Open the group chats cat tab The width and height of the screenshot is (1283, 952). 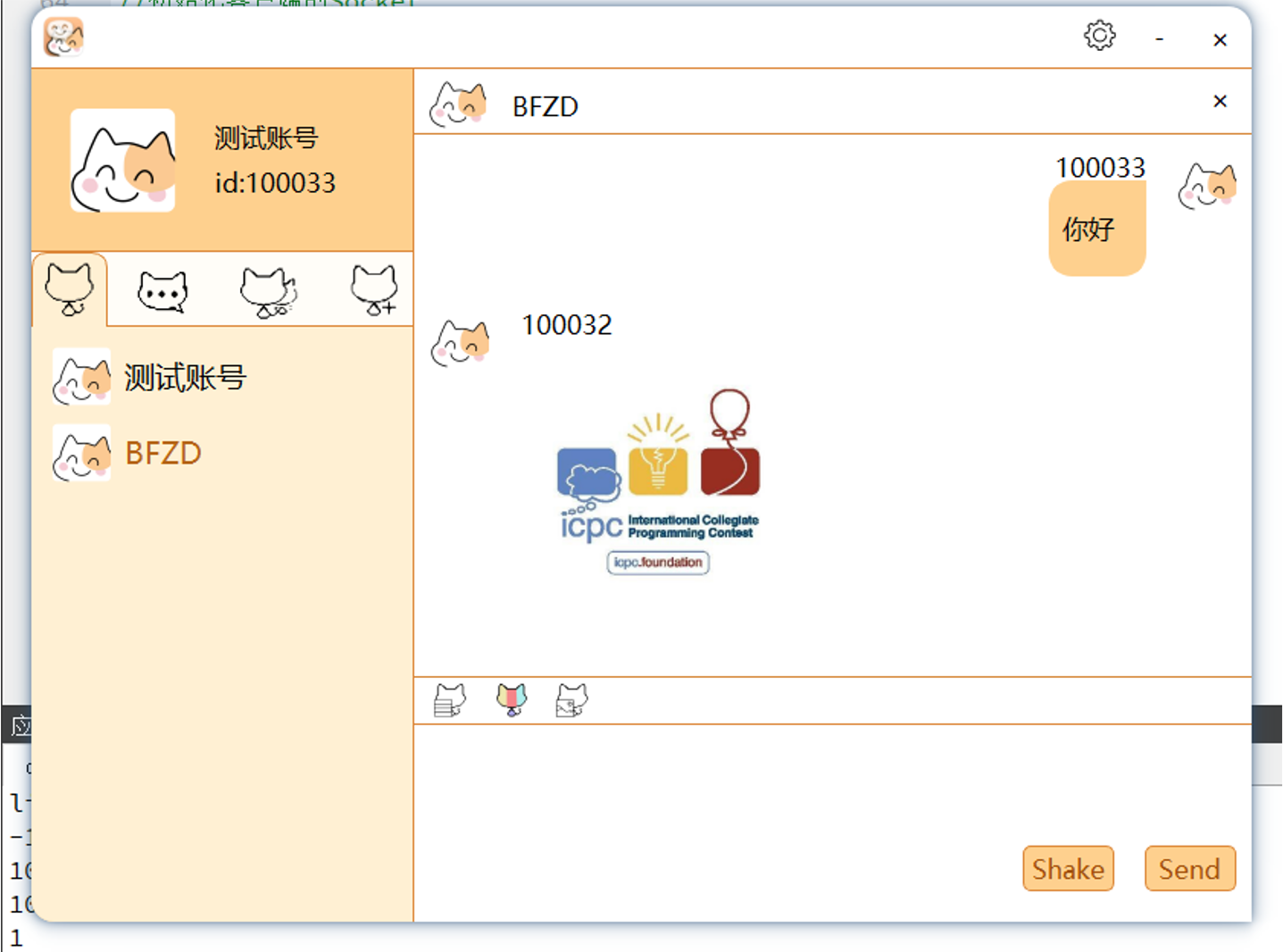268,291
